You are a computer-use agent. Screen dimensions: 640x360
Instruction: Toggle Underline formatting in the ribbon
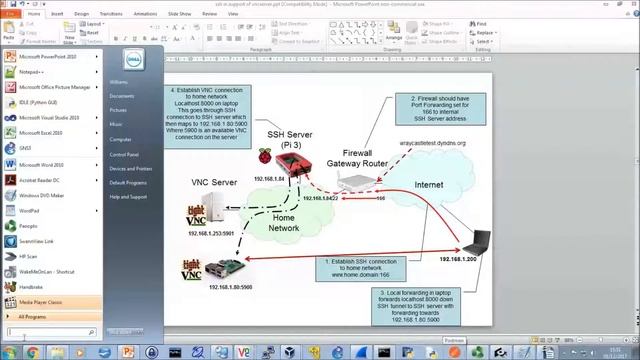coord(135,39)
